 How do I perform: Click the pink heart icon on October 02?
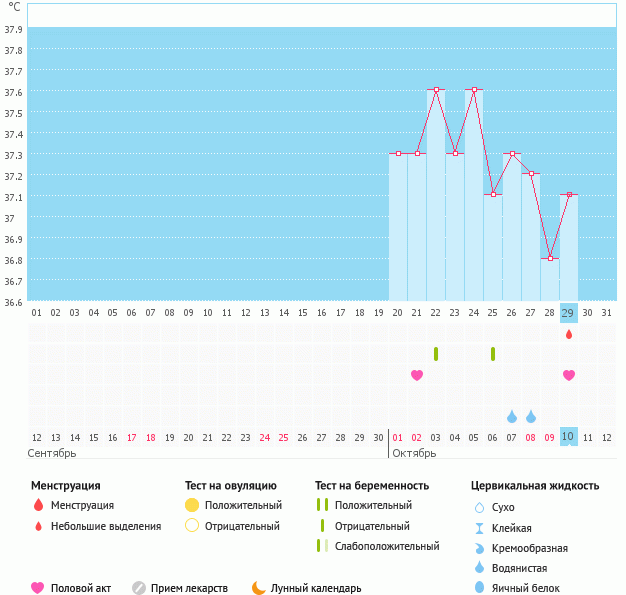click(417, 375)
